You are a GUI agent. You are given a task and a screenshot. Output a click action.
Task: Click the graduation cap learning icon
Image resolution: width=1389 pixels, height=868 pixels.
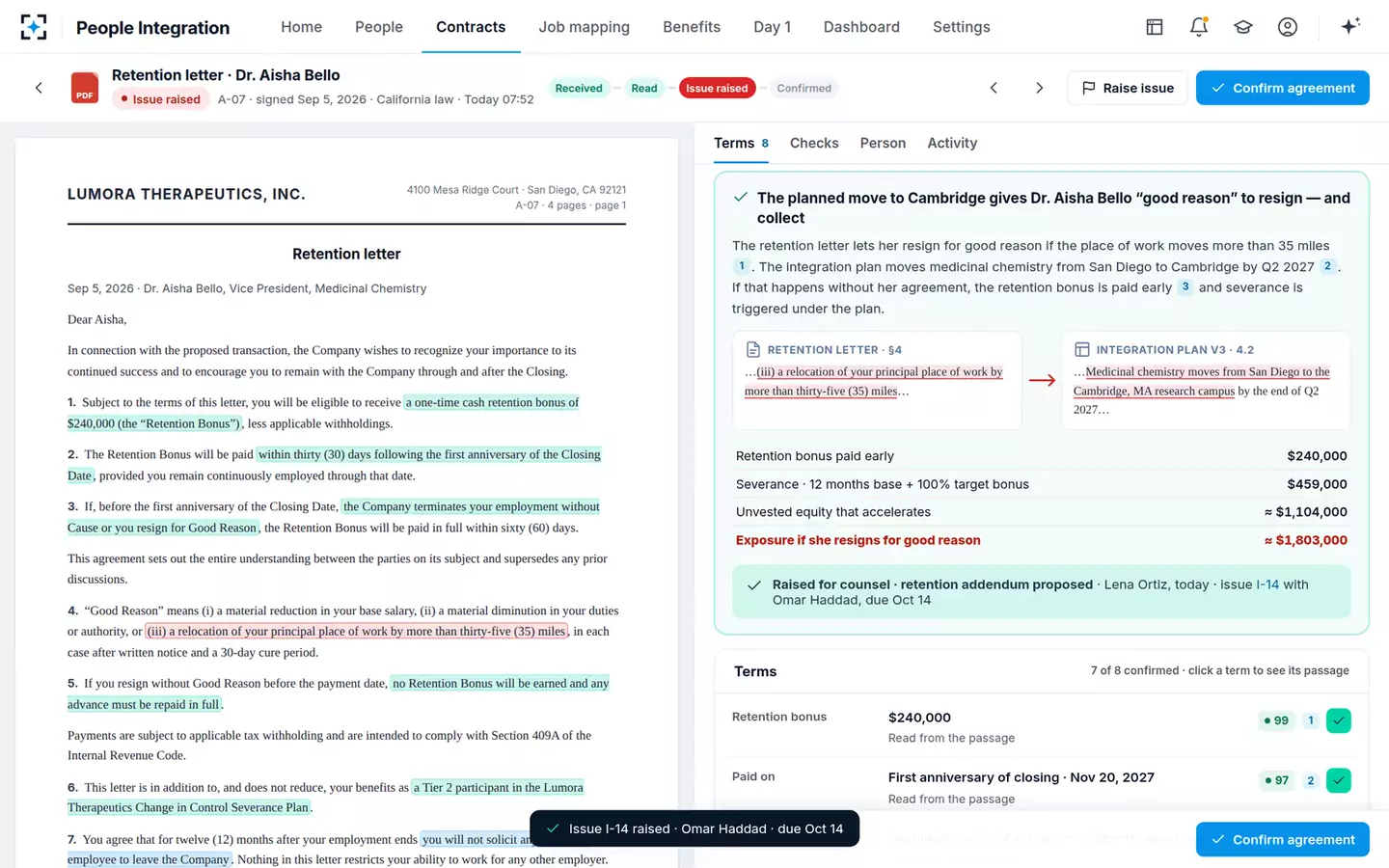1243,27
